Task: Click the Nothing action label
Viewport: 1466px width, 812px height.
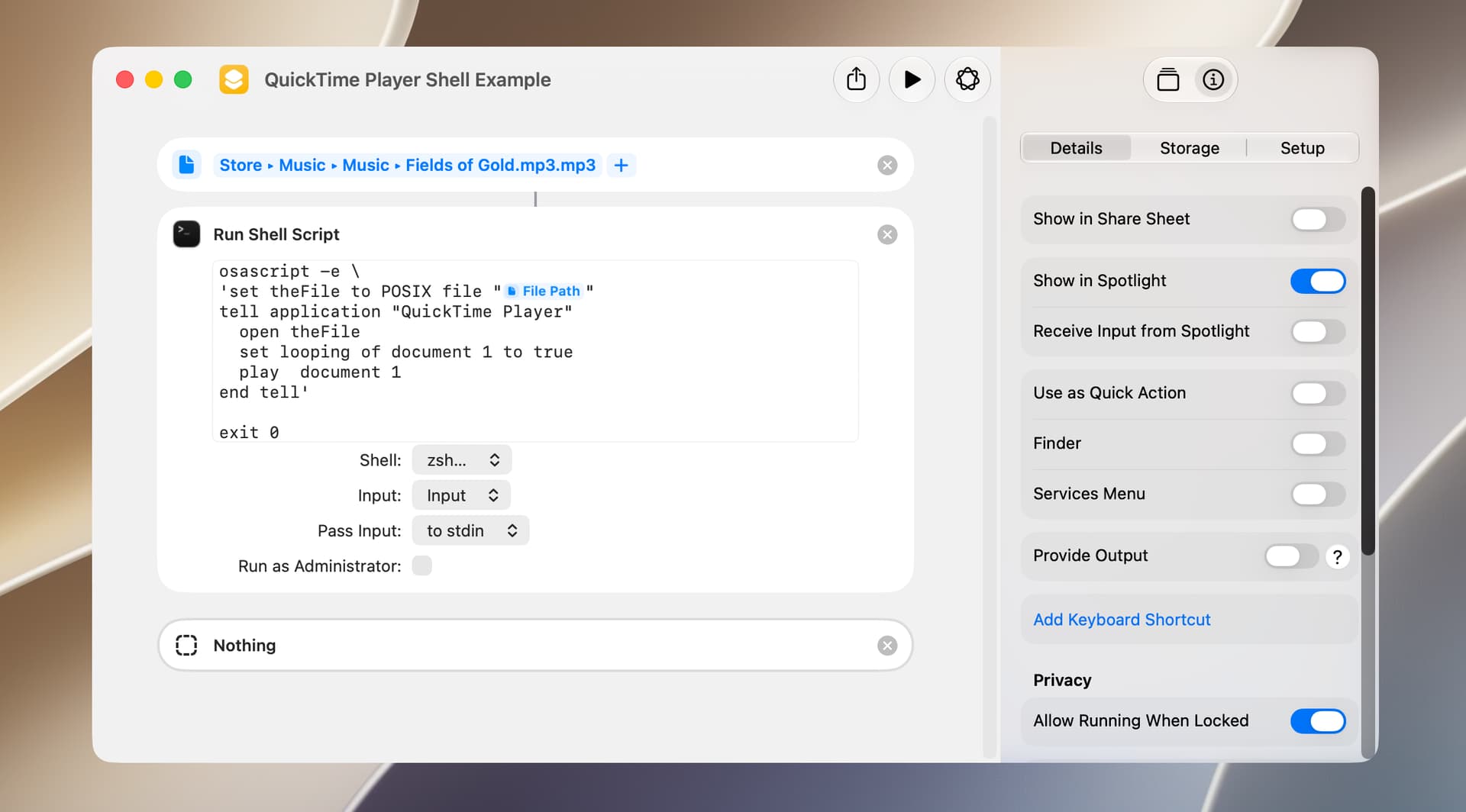Action: (x=244, y=645)
